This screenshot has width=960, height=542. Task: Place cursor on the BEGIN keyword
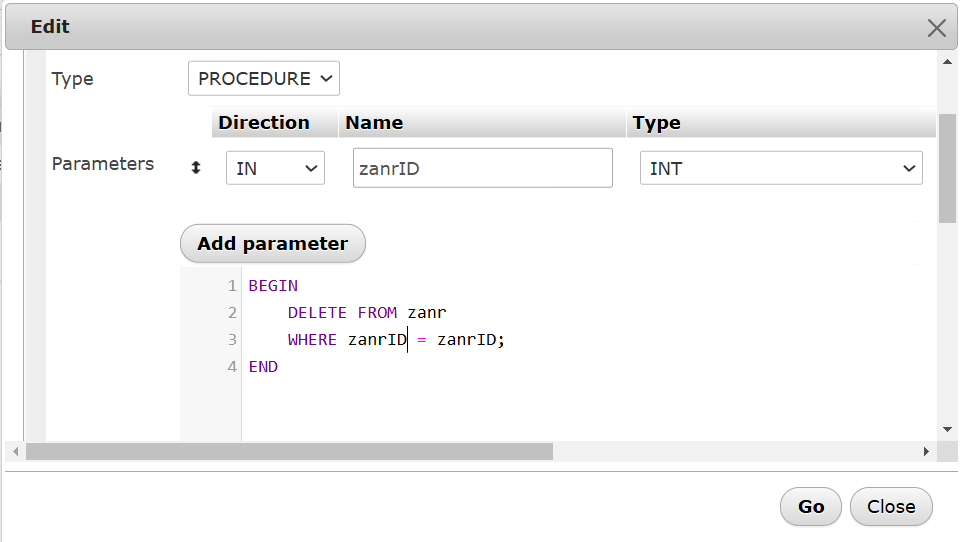point(273,286)
